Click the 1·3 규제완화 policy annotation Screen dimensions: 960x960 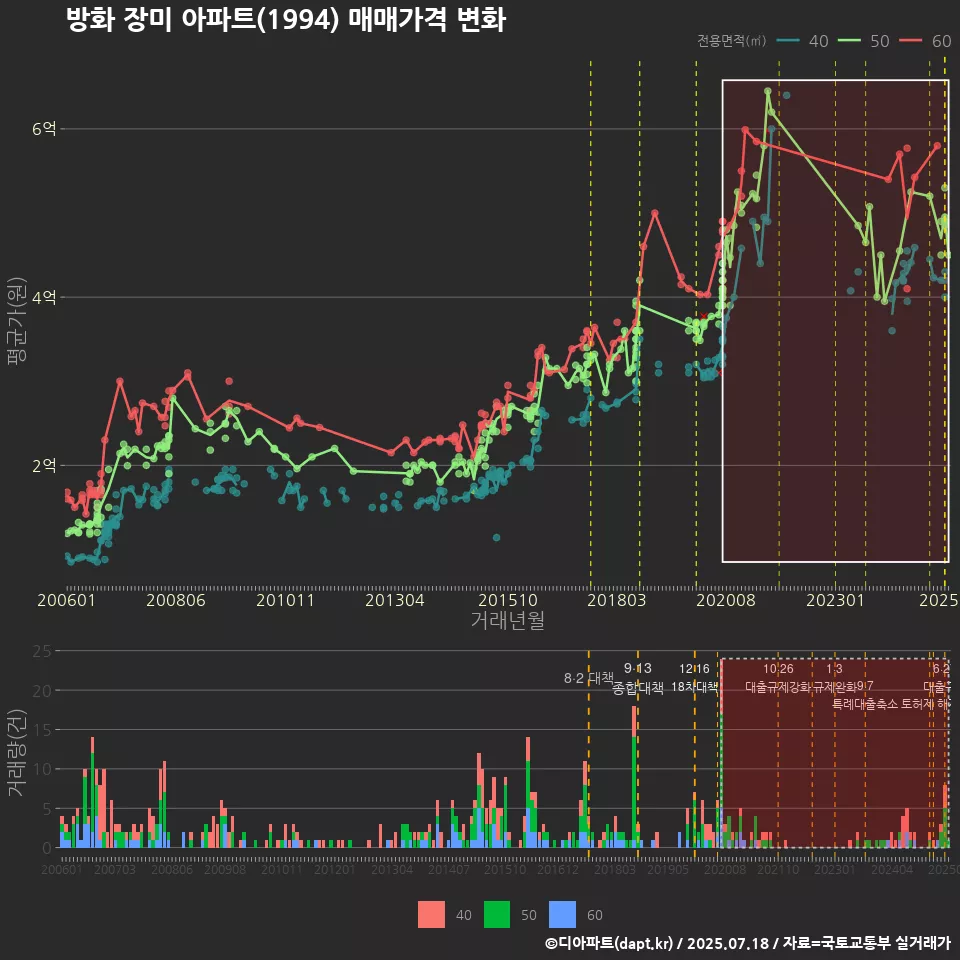(834, 678)
